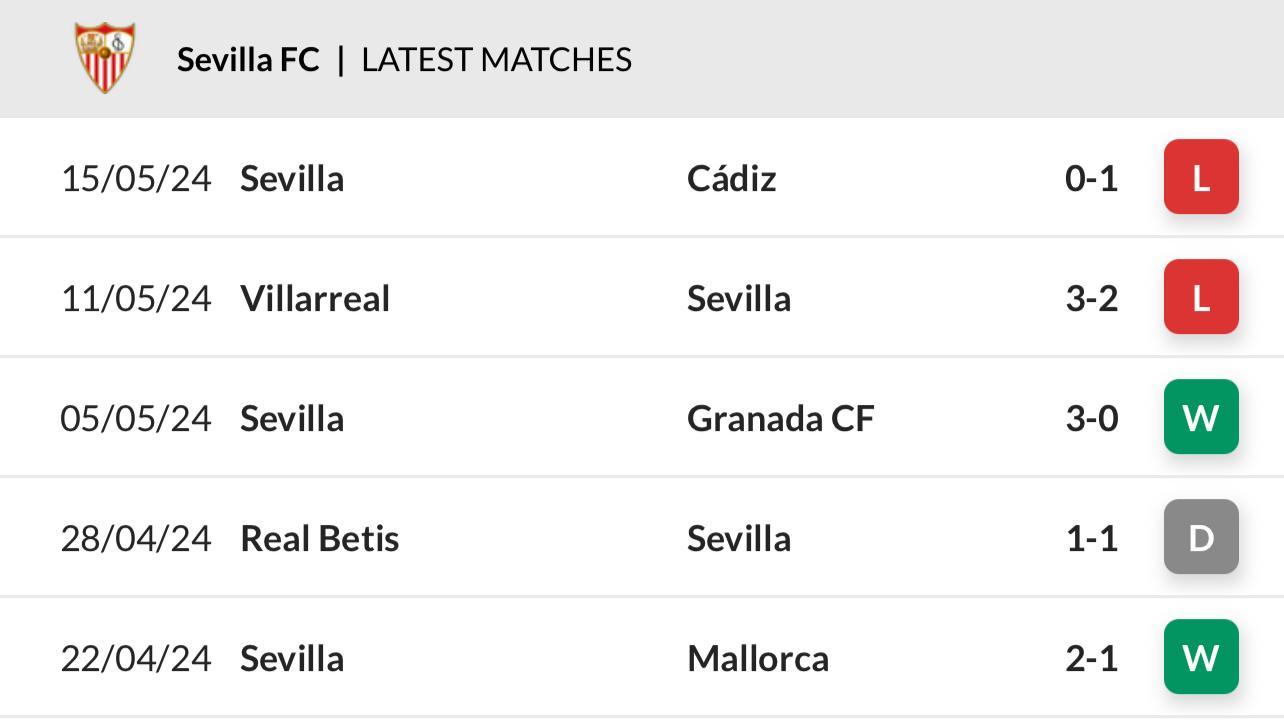Click the red L badge for Villarreal match
This screenshot has width=1284, height=720.
click(1201, 297)
